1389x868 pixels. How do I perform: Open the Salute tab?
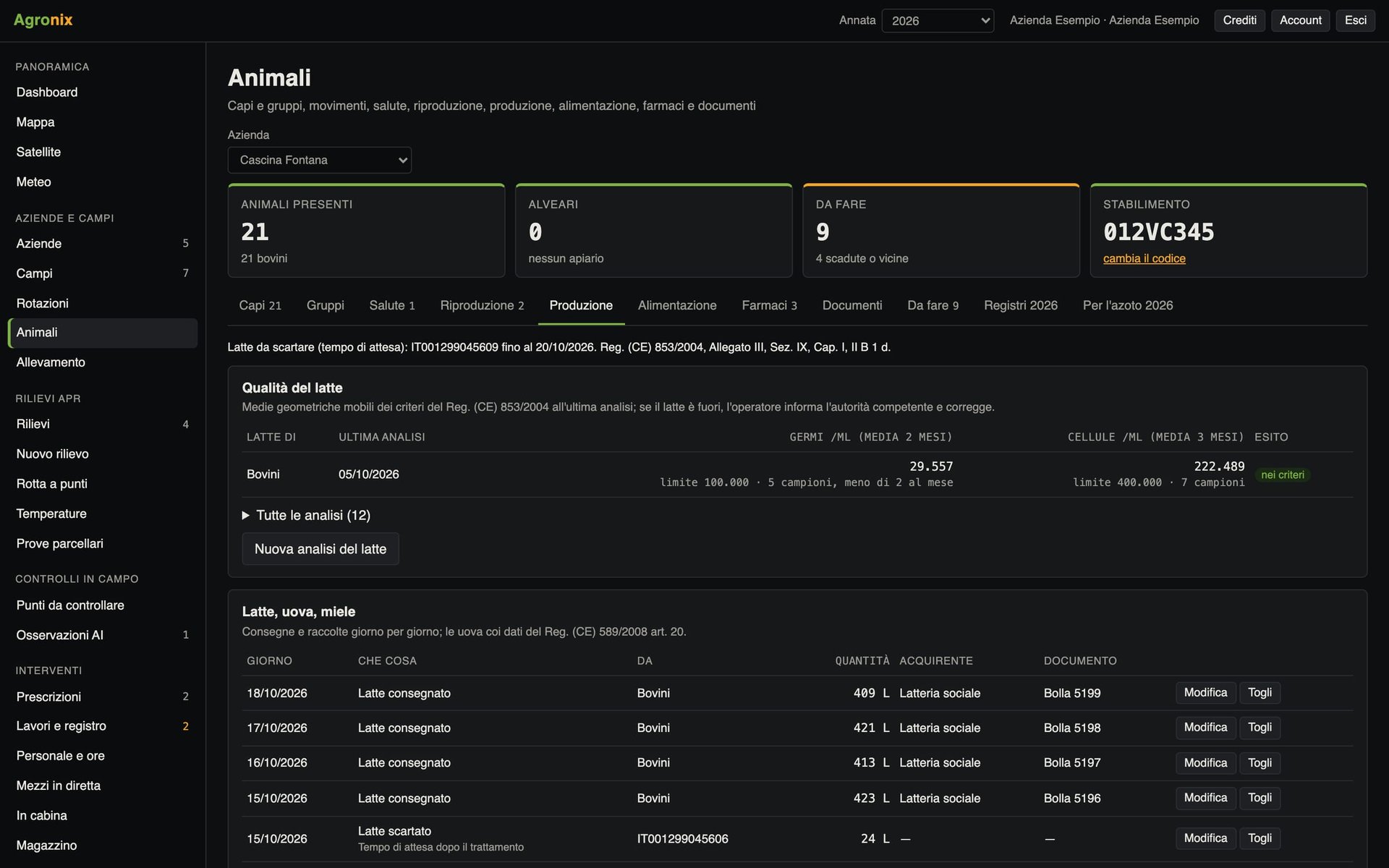coord(391,305)
